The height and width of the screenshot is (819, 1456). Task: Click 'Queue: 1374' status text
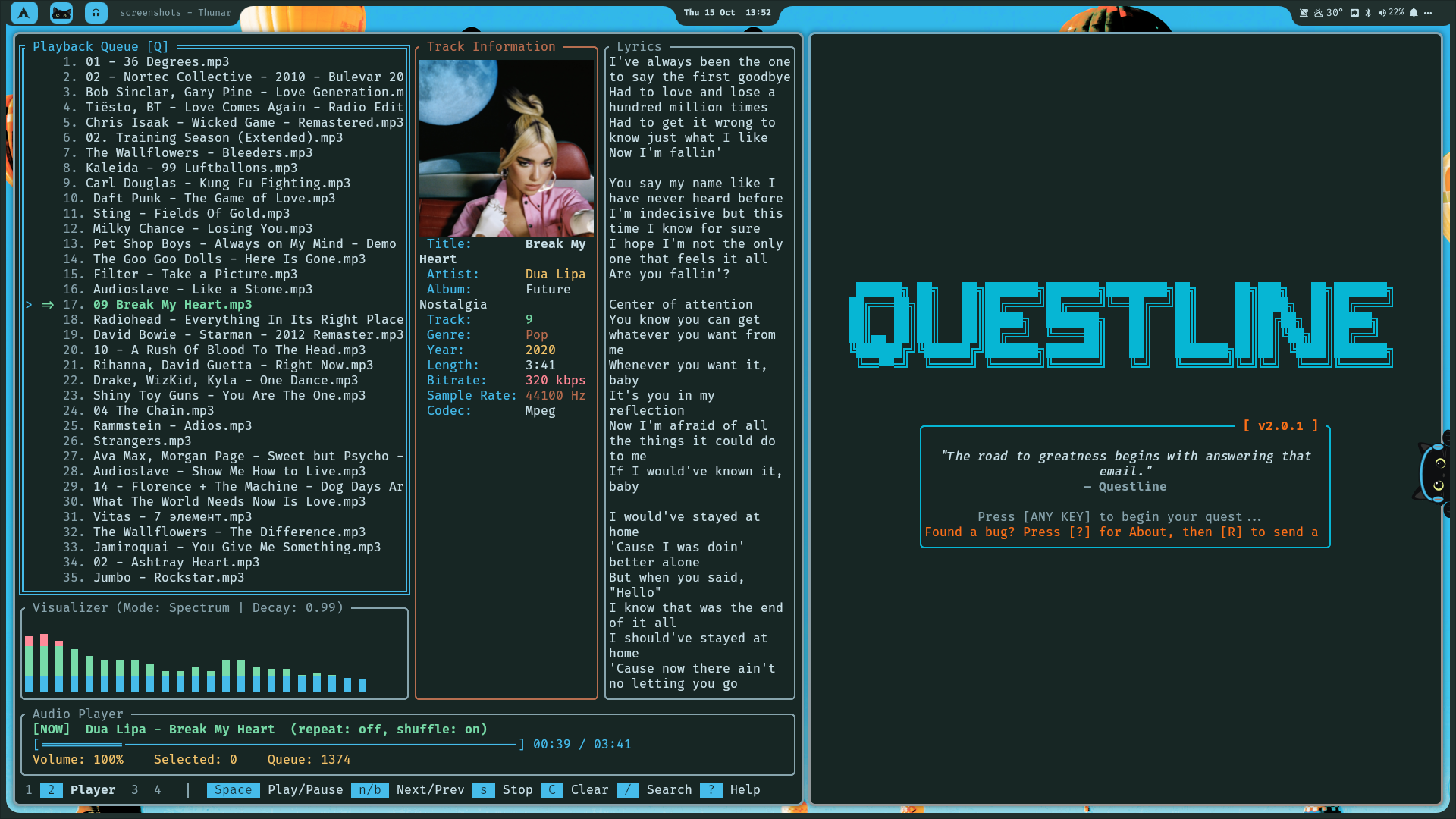click(309, 759)
